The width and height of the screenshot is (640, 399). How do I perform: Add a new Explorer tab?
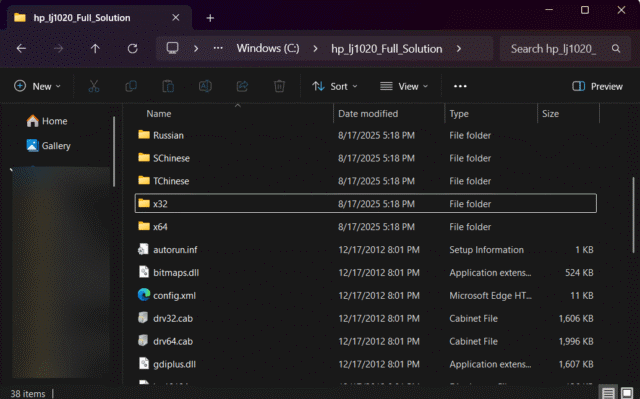(210, 18)
